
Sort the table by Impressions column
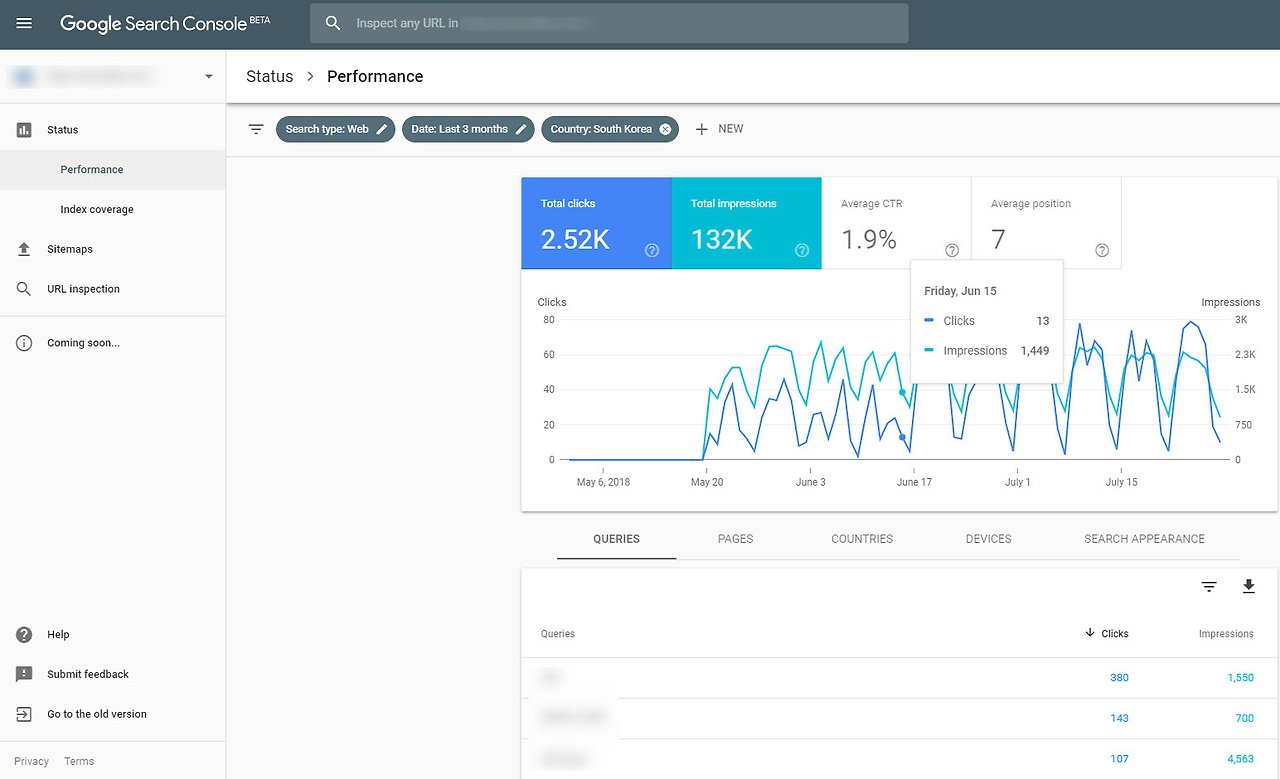[x=1226, y=634]
